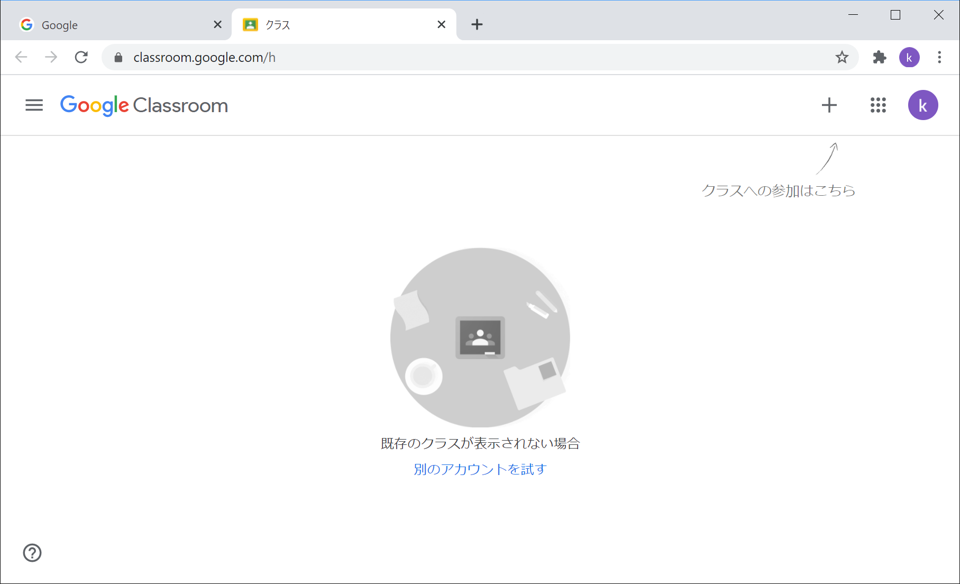Open a new browser tab

point(477,24)
